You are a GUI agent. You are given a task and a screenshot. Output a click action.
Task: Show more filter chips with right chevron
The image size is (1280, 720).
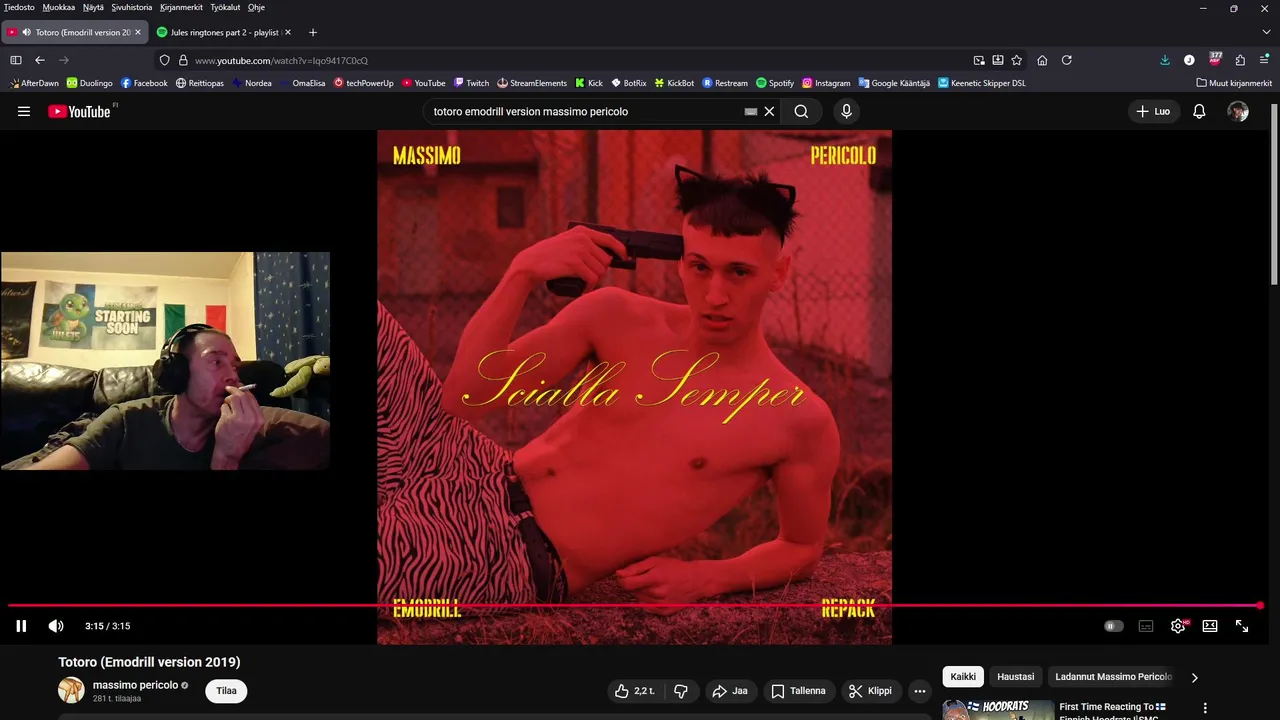click(x=1194, y=678)
